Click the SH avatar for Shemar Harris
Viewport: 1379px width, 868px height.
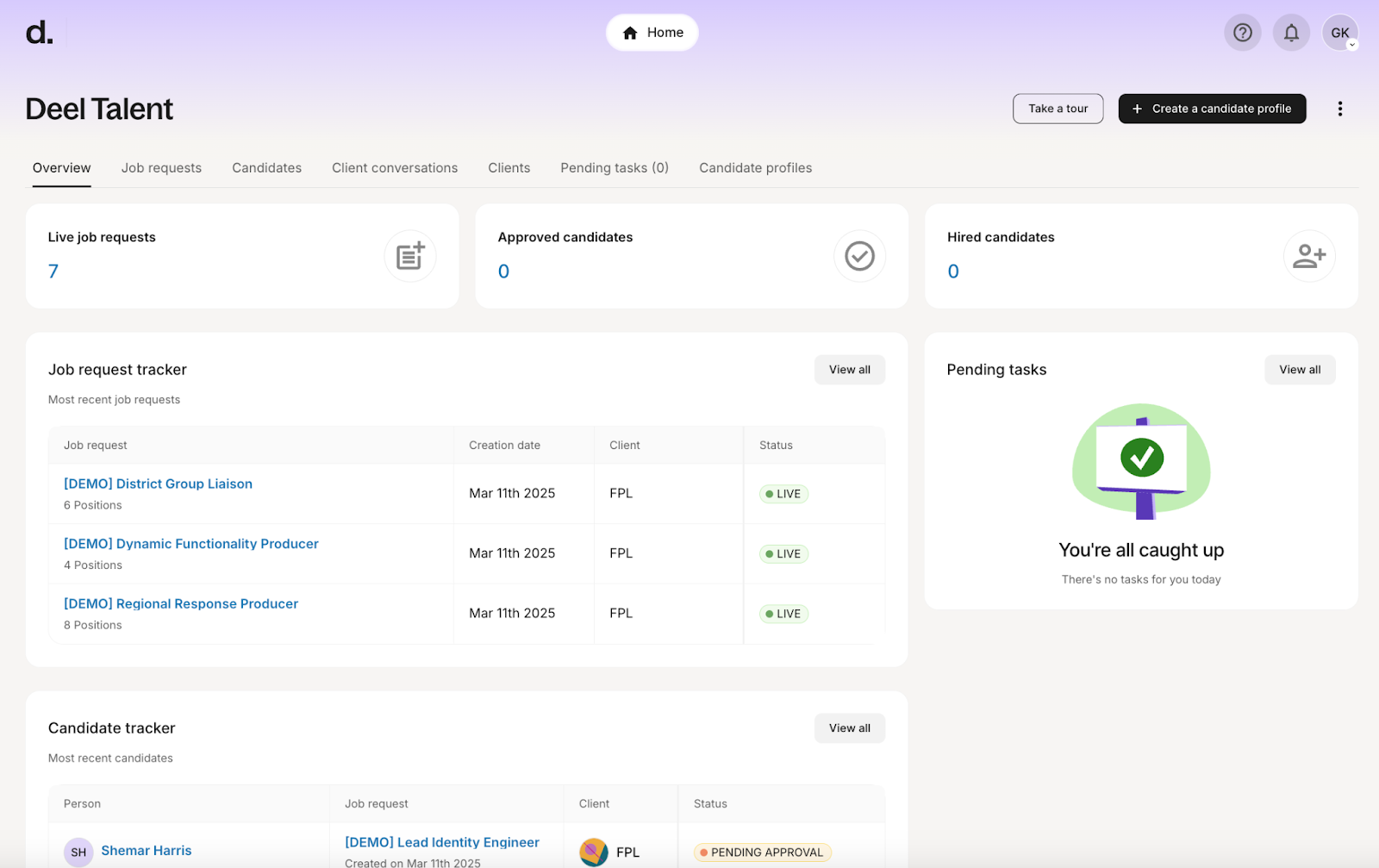click(x=78, y=852)
